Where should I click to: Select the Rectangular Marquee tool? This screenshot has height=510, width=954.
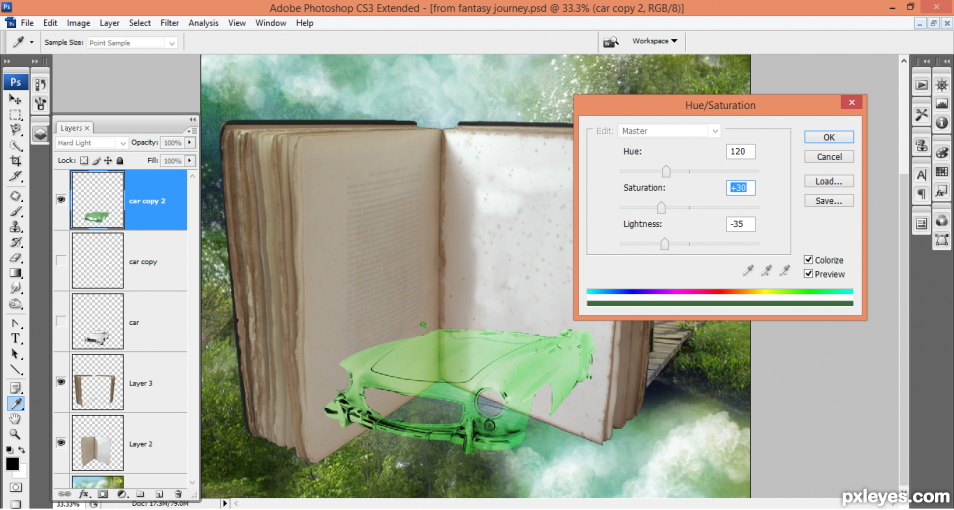(15, 114)
